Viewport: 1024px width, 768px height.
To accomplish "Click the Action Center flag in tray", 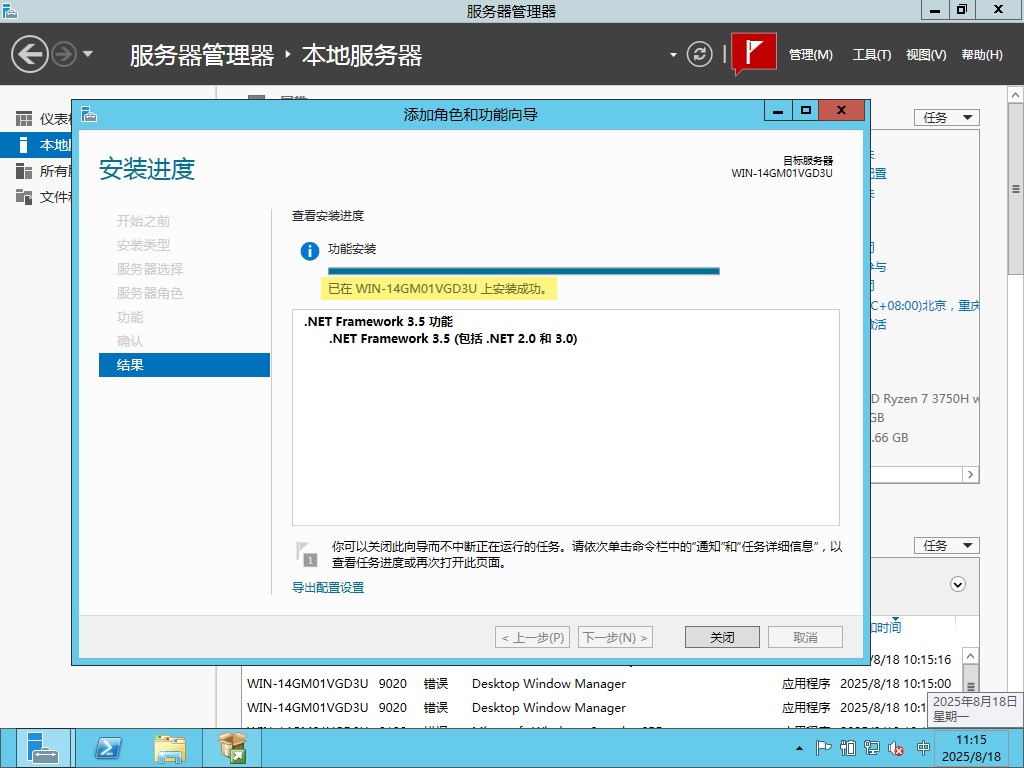I will (824, 748).
